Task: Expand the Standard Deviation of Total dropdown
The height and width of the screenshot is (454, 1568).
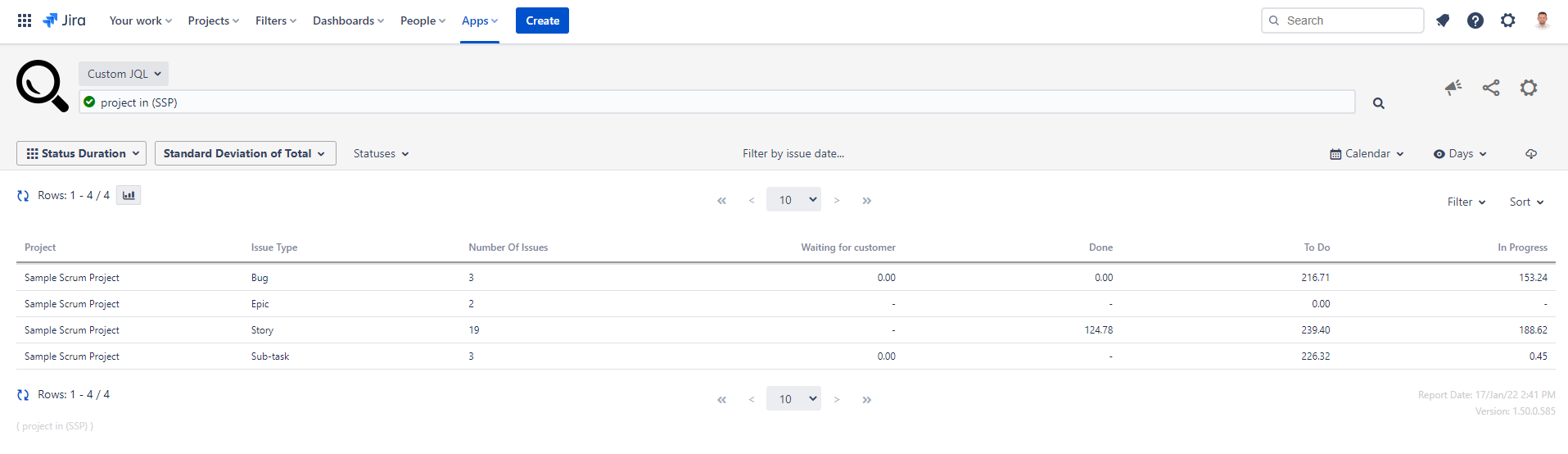Action: point(245,153)
